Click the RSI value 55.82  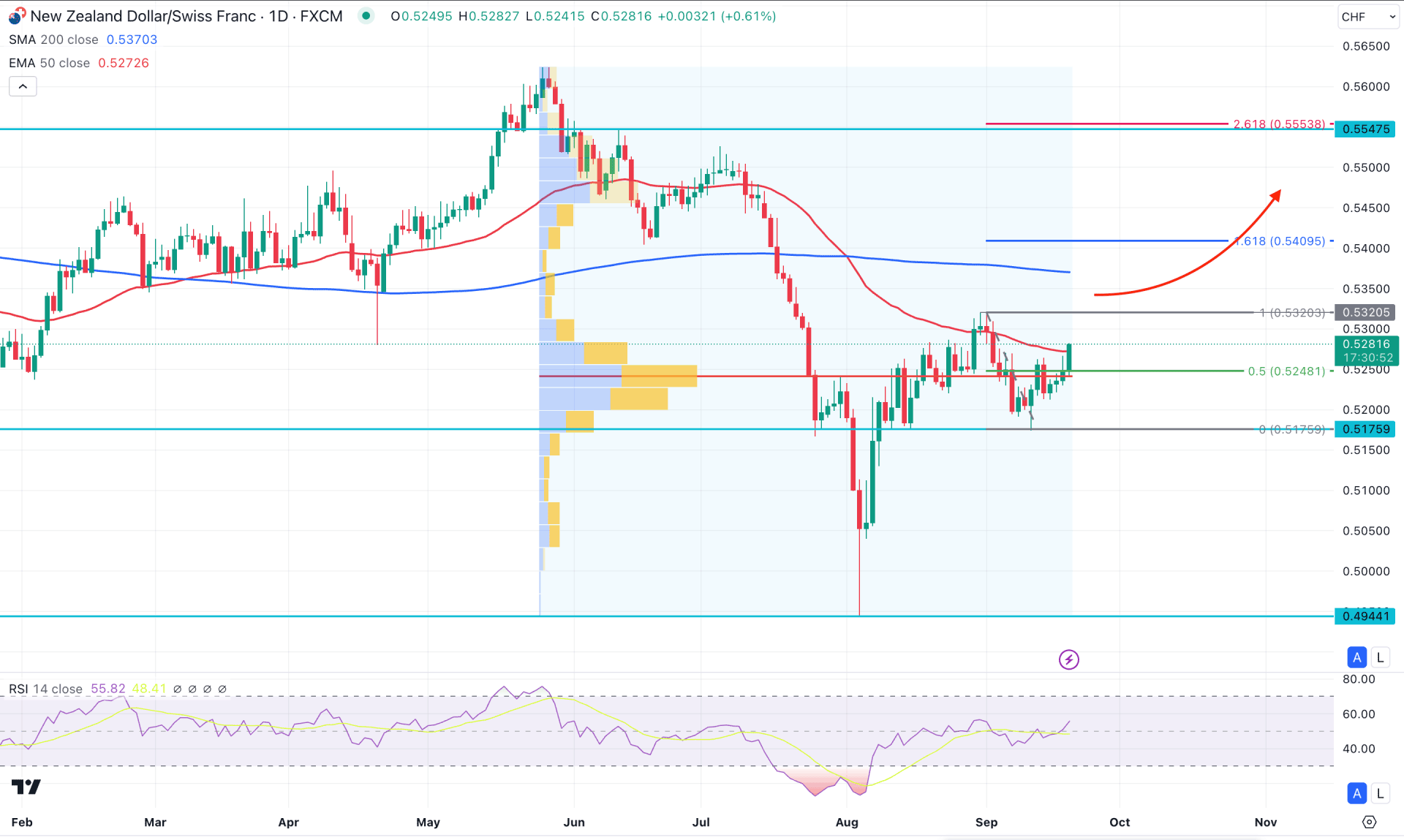108,689
